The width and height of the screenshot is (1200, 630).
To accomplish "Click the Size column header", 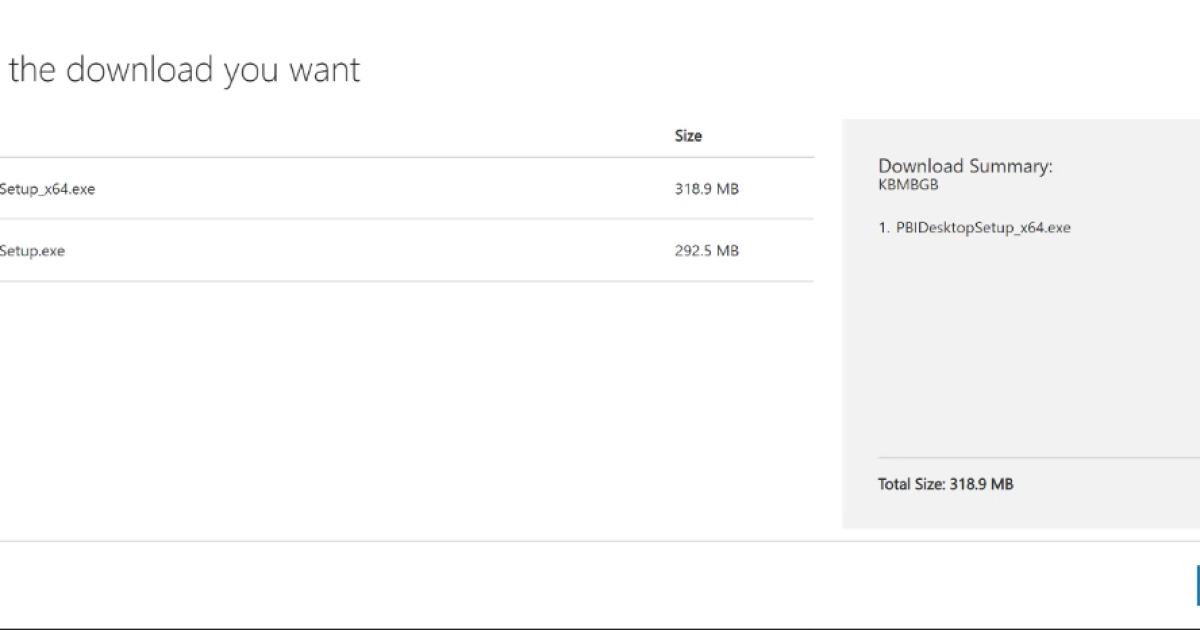I will (689, 135).
